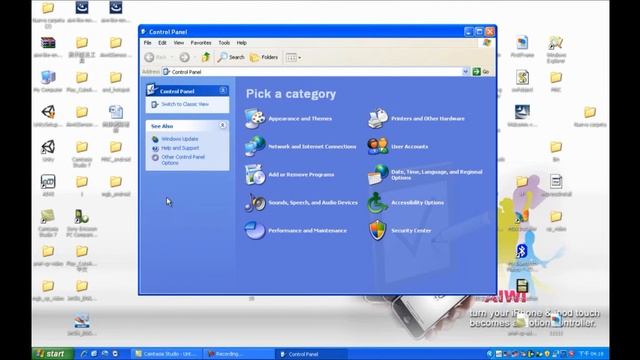Click the Control Panel taskbar button
Screen dimensions: 640x360
pos(311,354)
